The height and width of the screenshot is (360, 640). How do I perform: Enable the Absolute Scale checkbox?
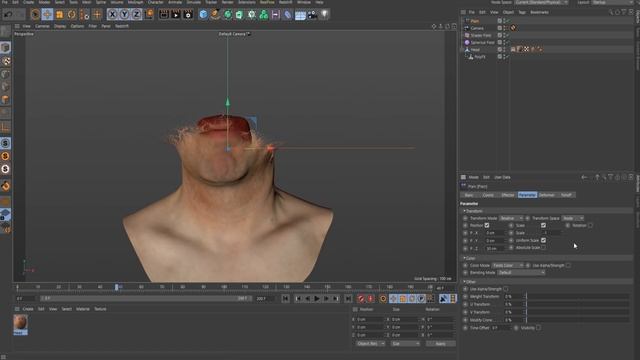(x=543, y=248)
